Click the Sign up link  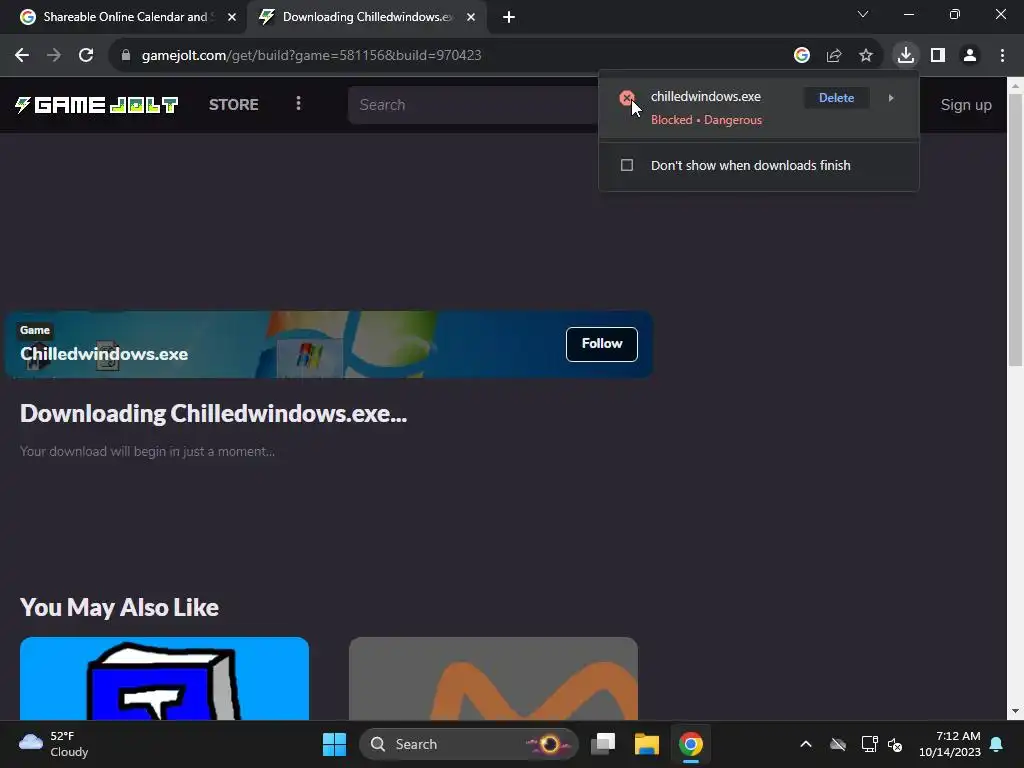pos(966,104)
